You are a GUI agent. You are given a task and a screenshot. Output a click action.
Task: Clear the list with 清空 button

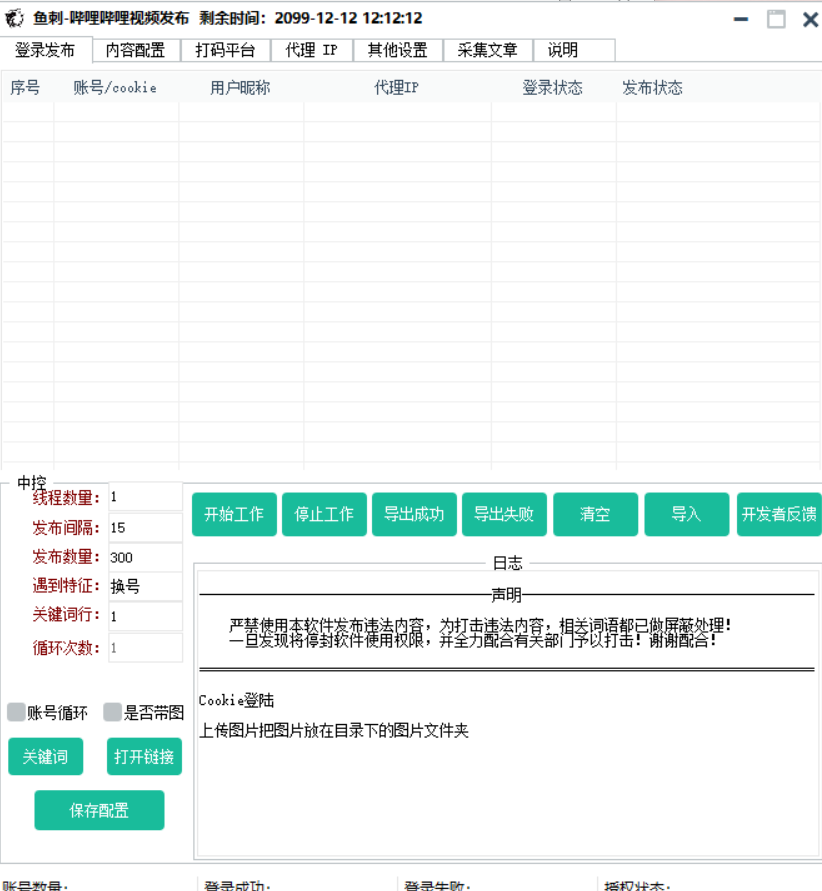[595, 514]
